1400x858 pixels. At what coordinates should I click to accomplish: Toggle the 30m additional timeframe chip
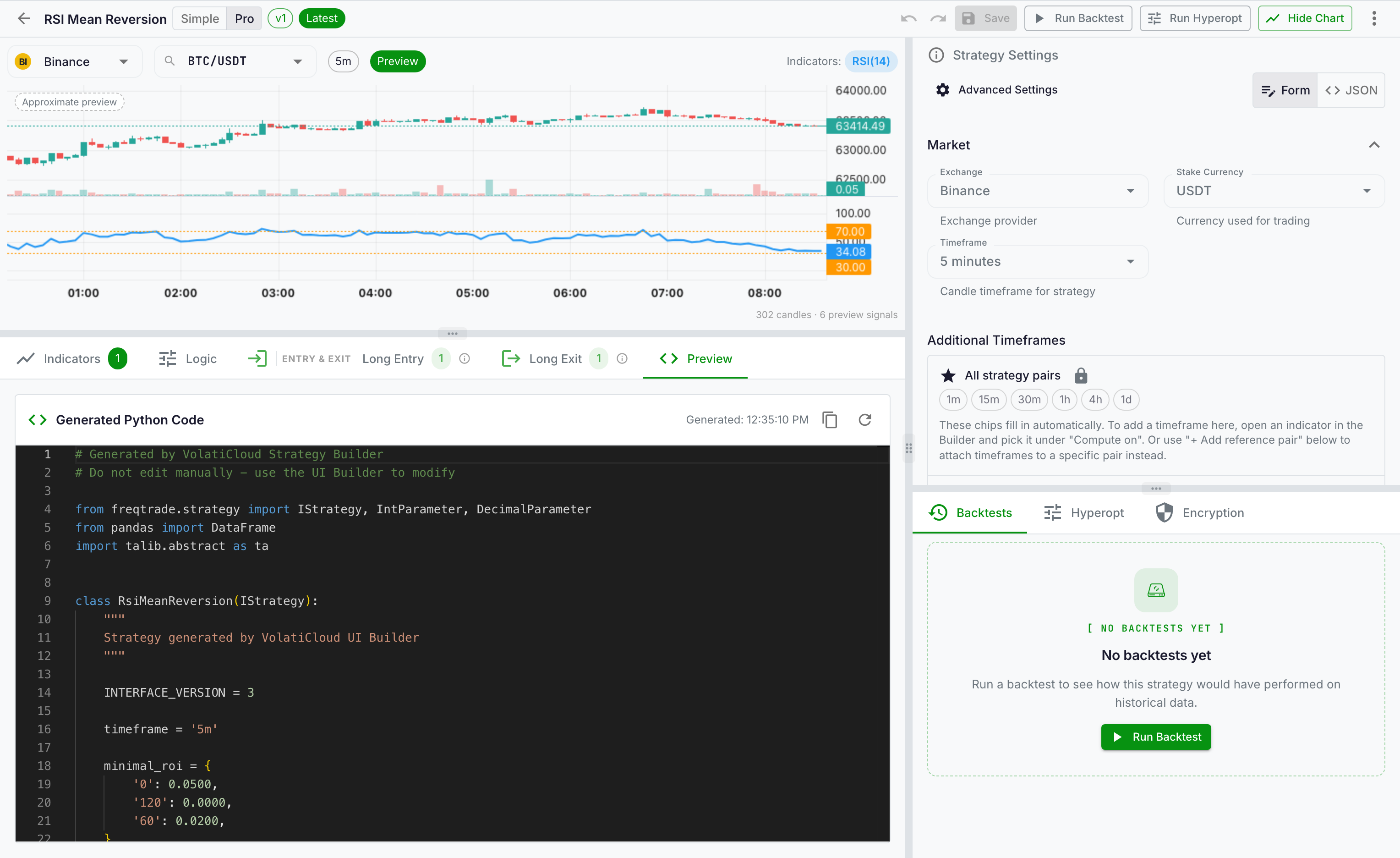point(1029,400)
